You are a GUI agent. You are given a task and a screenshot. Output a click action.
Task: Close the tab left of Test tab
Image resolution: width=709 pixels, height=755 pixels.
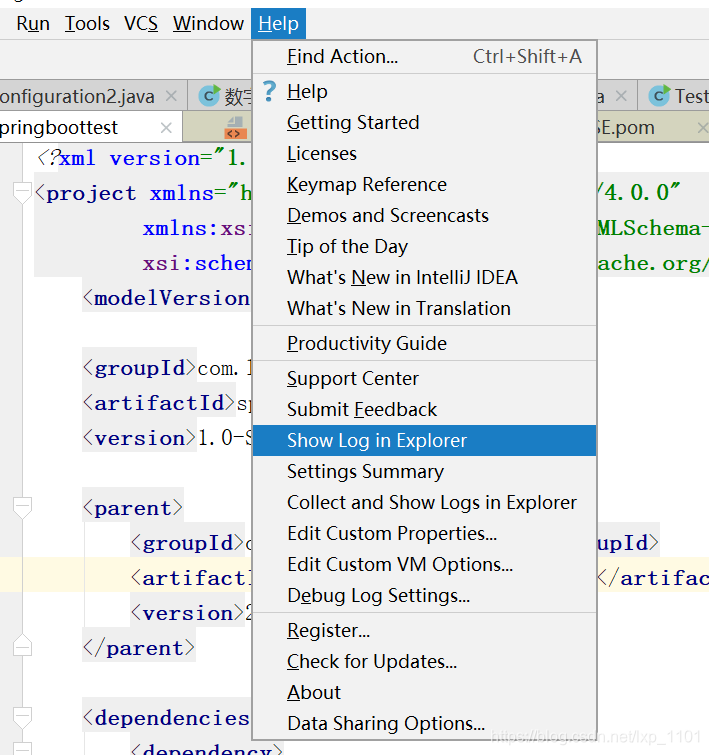(x=621, y=96)
